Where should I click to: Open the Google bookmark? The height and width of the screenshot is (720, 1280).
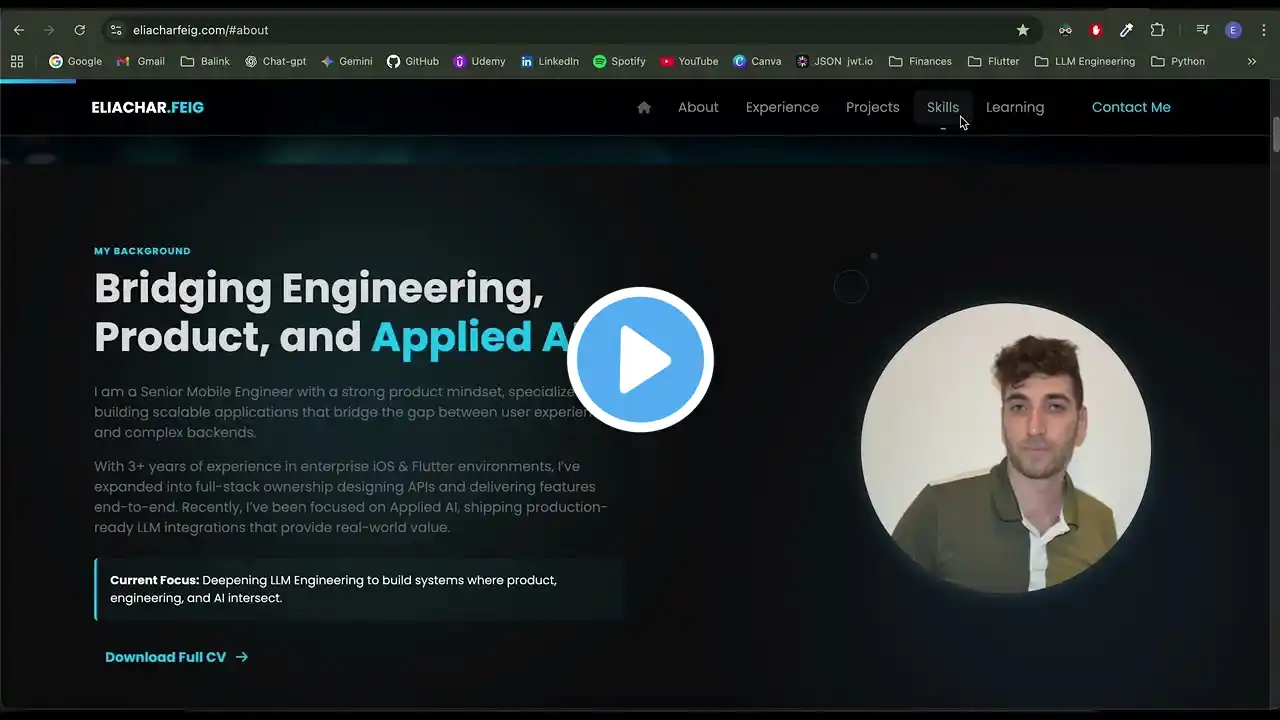[x=76, y=61]
